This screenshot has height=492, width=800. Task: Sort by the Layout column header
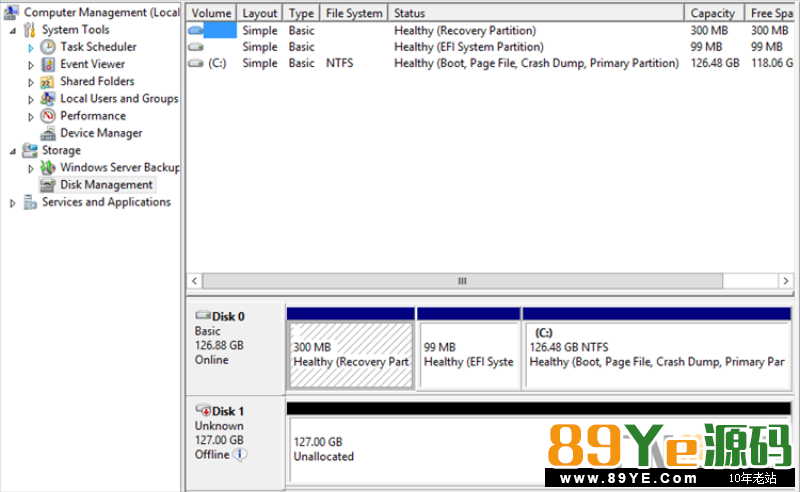pos(260,13)
